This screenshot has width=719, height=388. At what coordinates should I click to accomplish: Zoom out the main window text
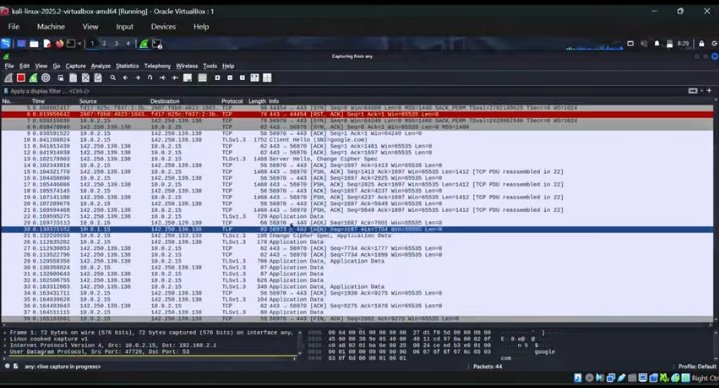click(x=230, y=78)
